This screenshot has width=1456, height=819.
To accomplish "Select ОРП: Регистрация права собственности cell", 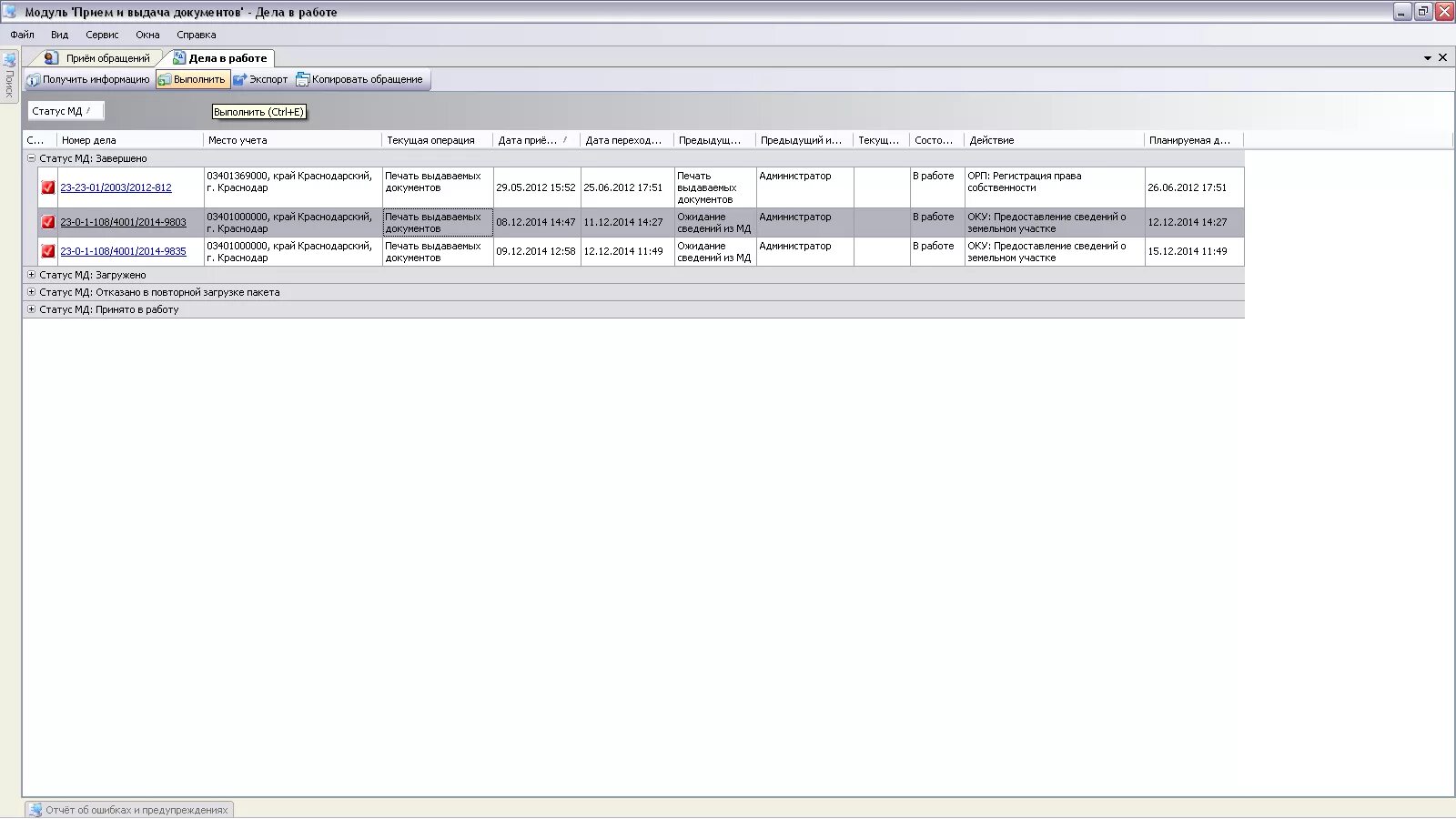I will (x=1054, y=187).
